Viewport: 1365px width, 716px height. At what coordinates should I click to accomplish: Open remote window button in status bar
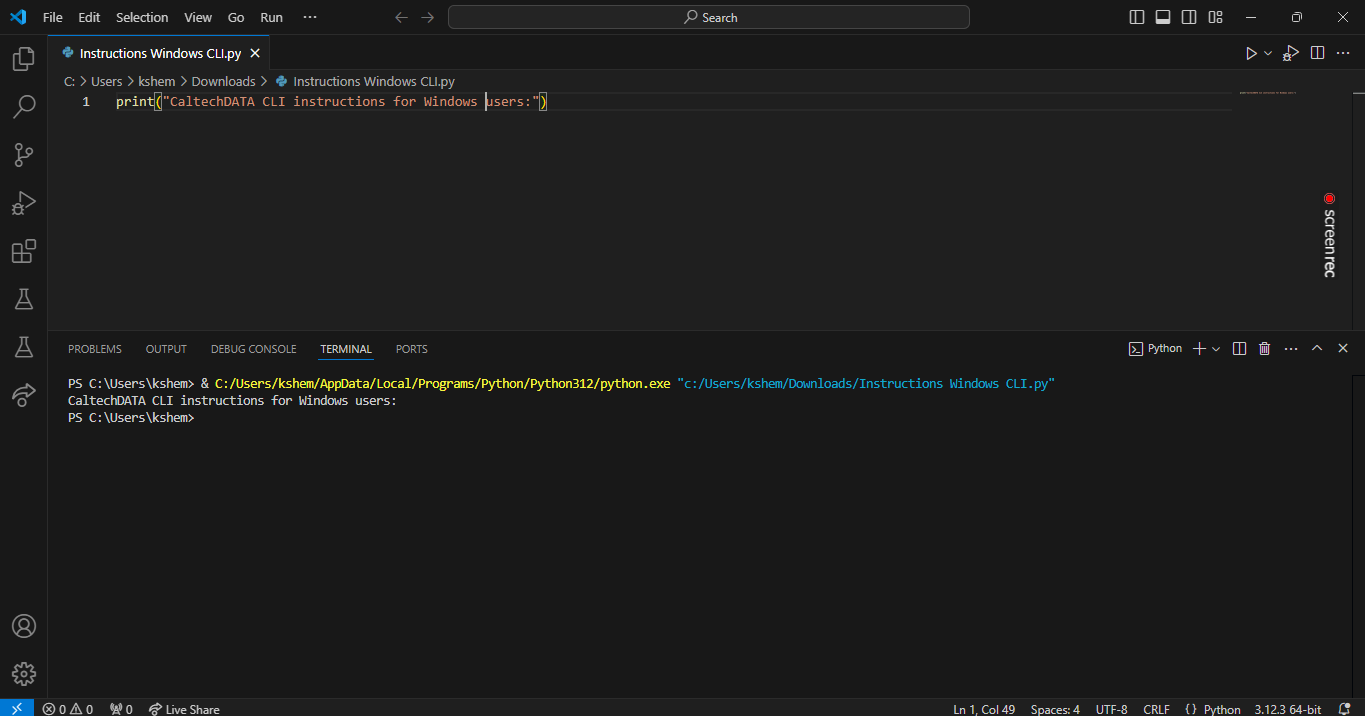17,708
